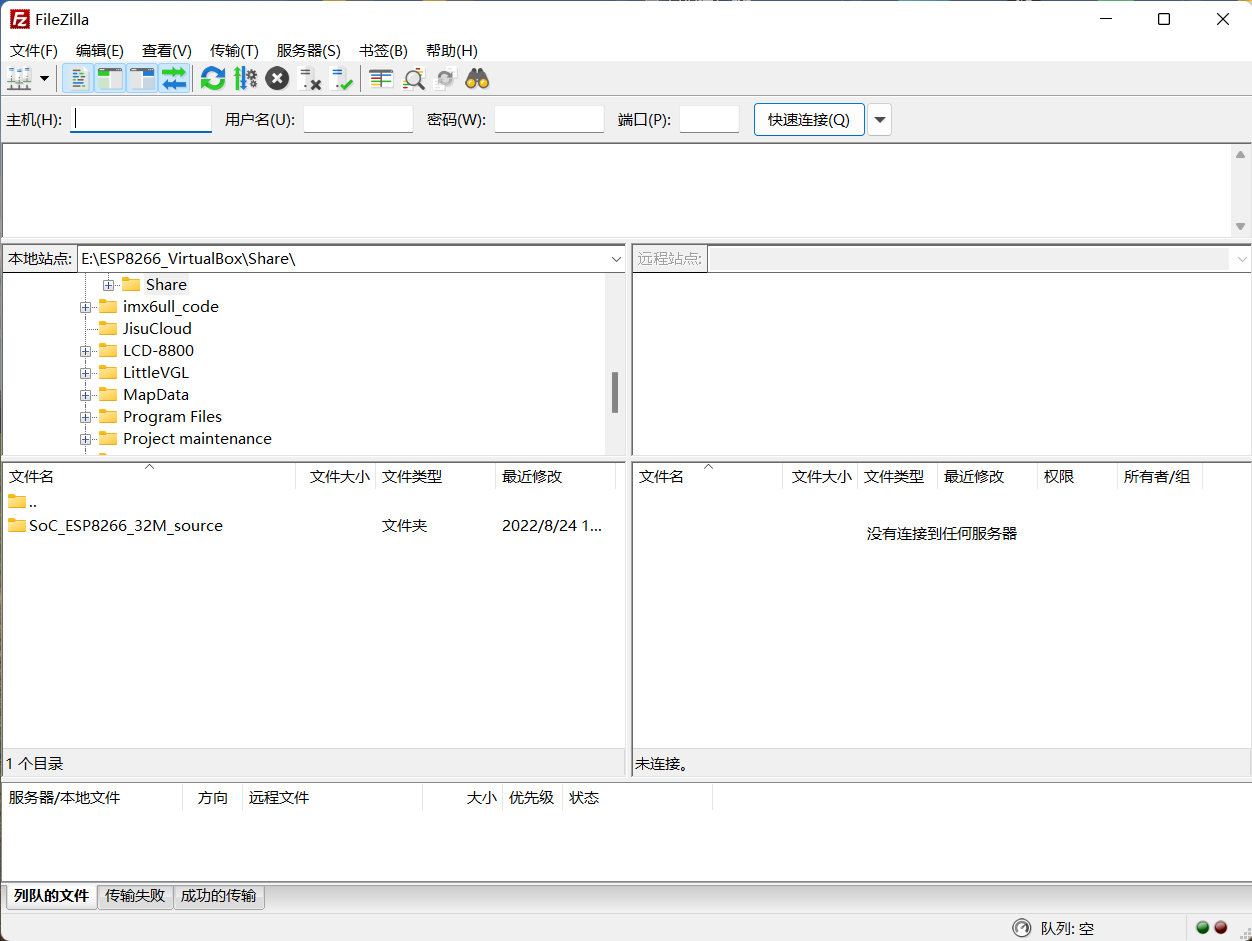Screen dimensions: 1252x941
Task: Sort local files by 文件大小 column
Action: (336, 477)
